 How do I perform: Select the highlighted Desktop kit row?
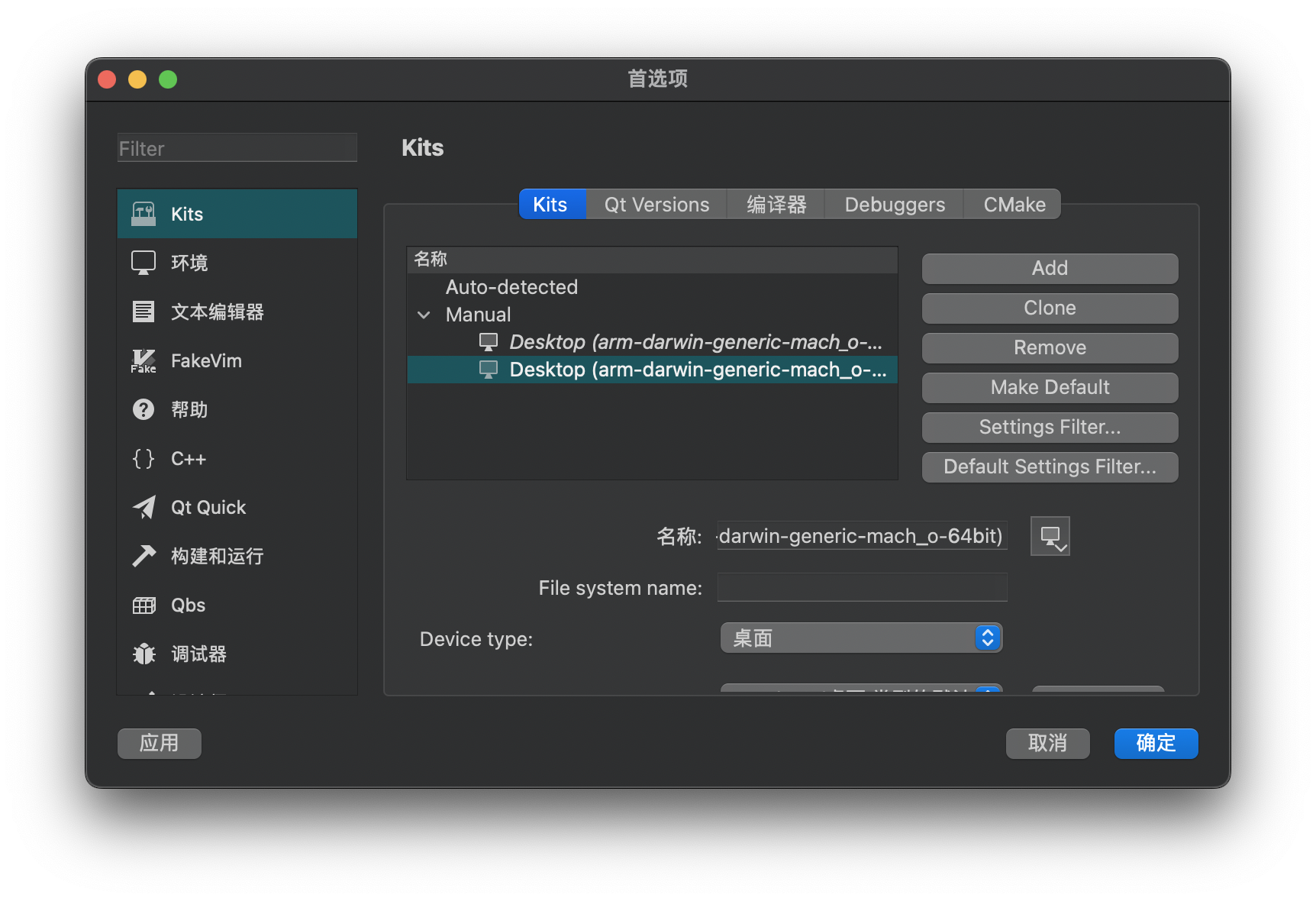point(653,370)
